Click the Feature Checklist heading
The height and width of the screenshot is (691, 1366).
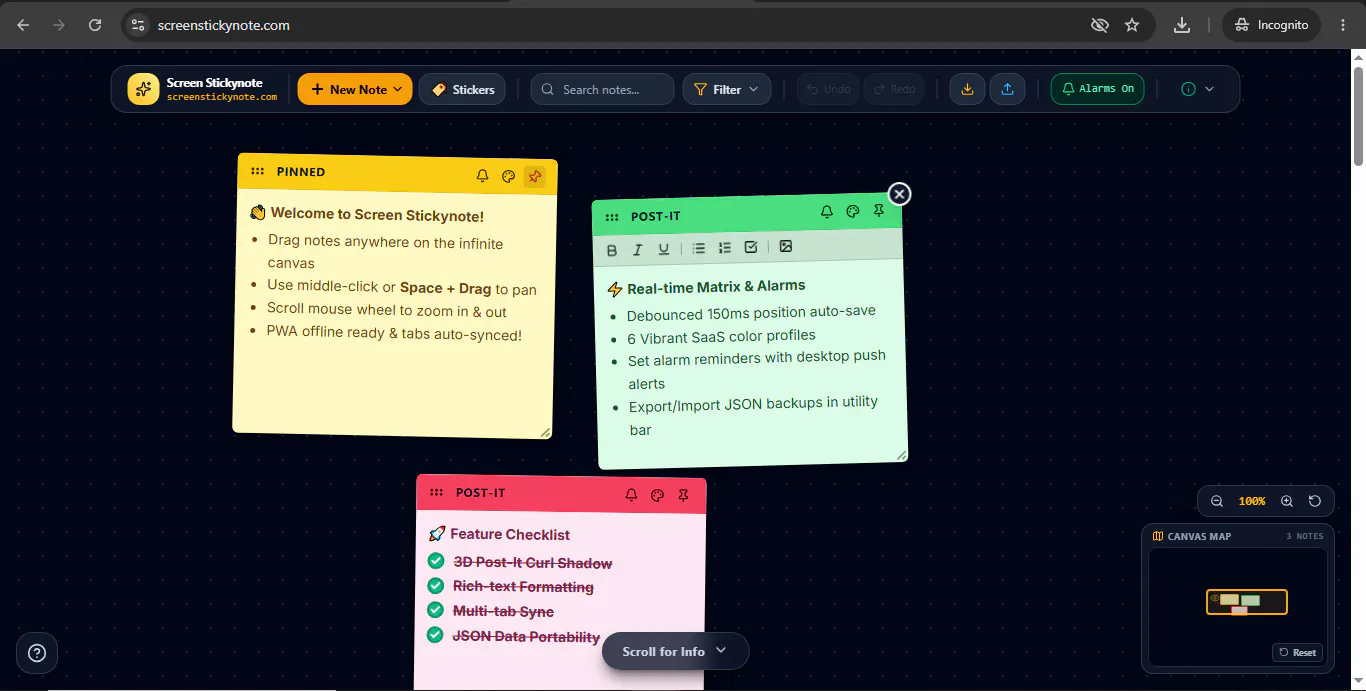510,534
